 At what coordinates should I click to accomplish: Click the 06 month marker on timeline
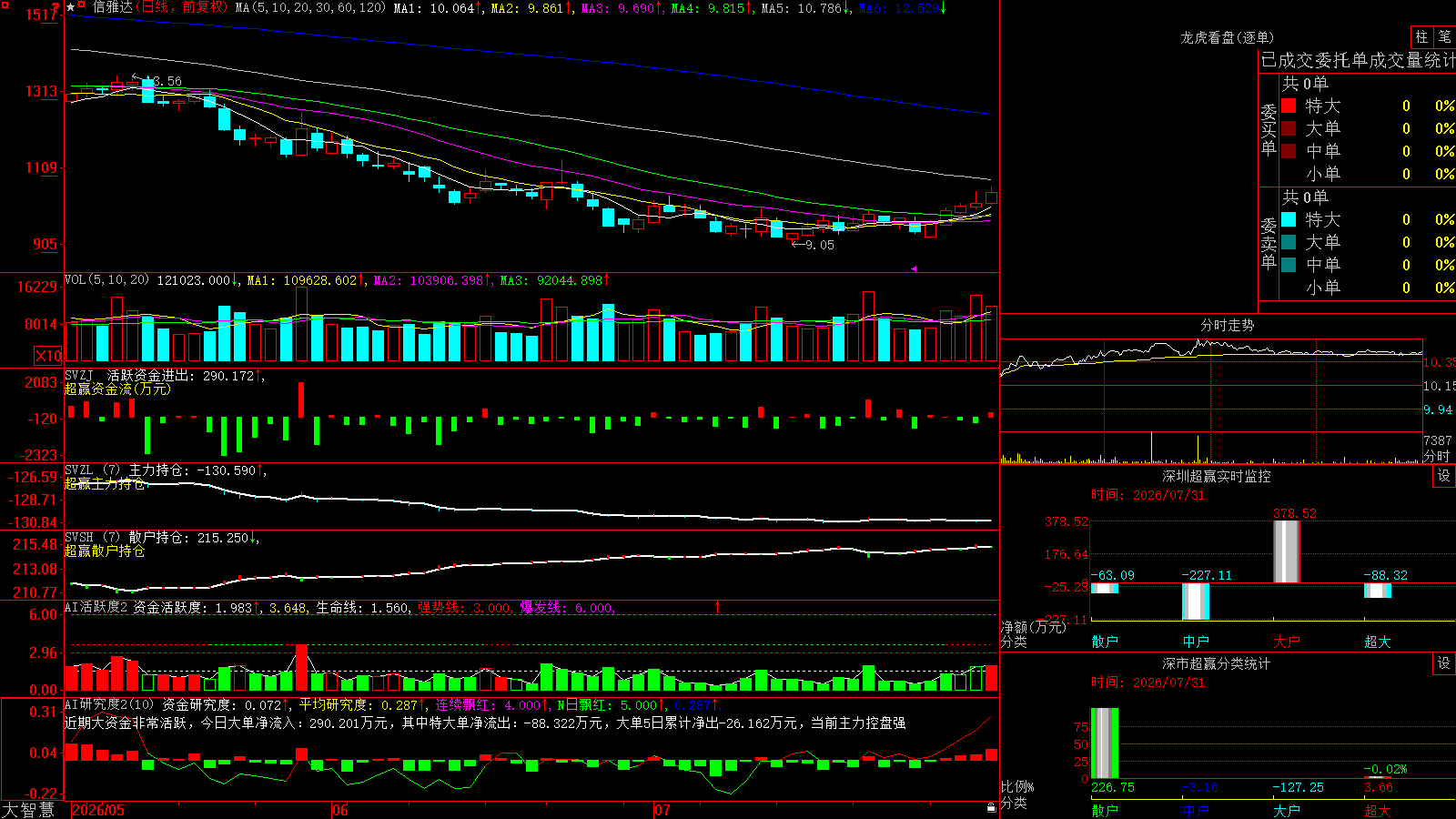point(340,810)
